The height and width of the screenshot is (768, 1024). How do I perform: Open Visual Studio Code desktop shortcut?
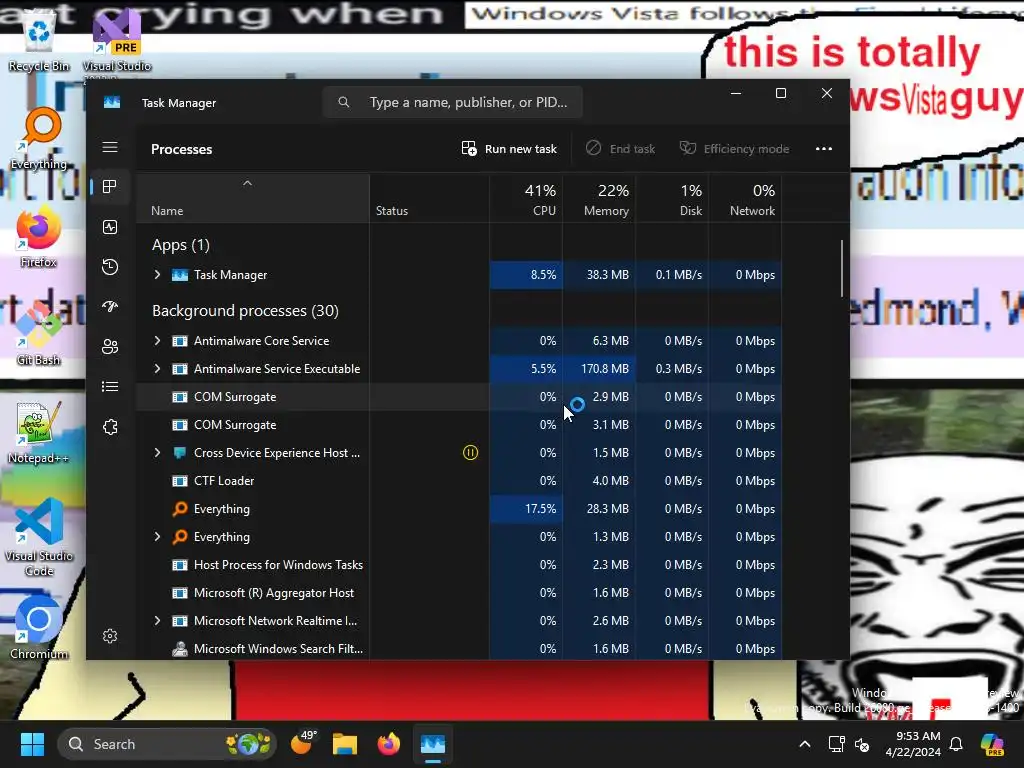pos(39,537)
